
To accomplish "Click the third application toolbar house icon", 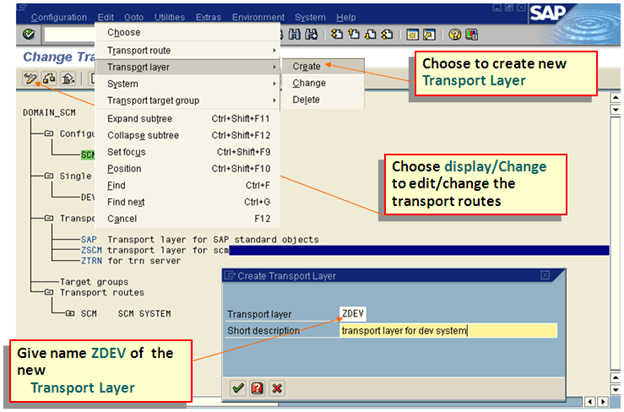I will pos(68,78).
